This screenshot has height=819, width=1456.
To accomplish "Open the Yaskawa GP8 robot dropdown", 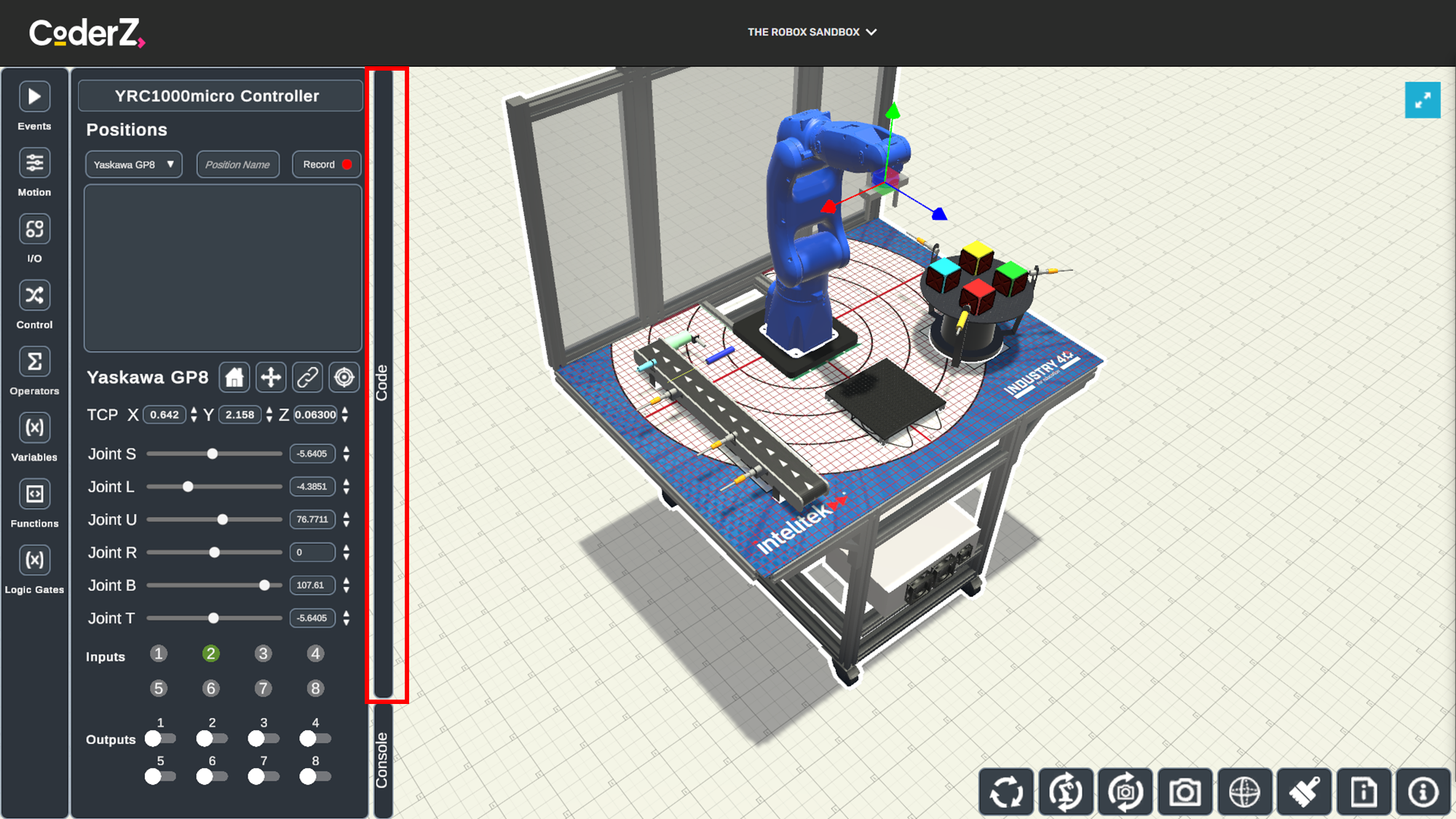I will click(134, 165).
